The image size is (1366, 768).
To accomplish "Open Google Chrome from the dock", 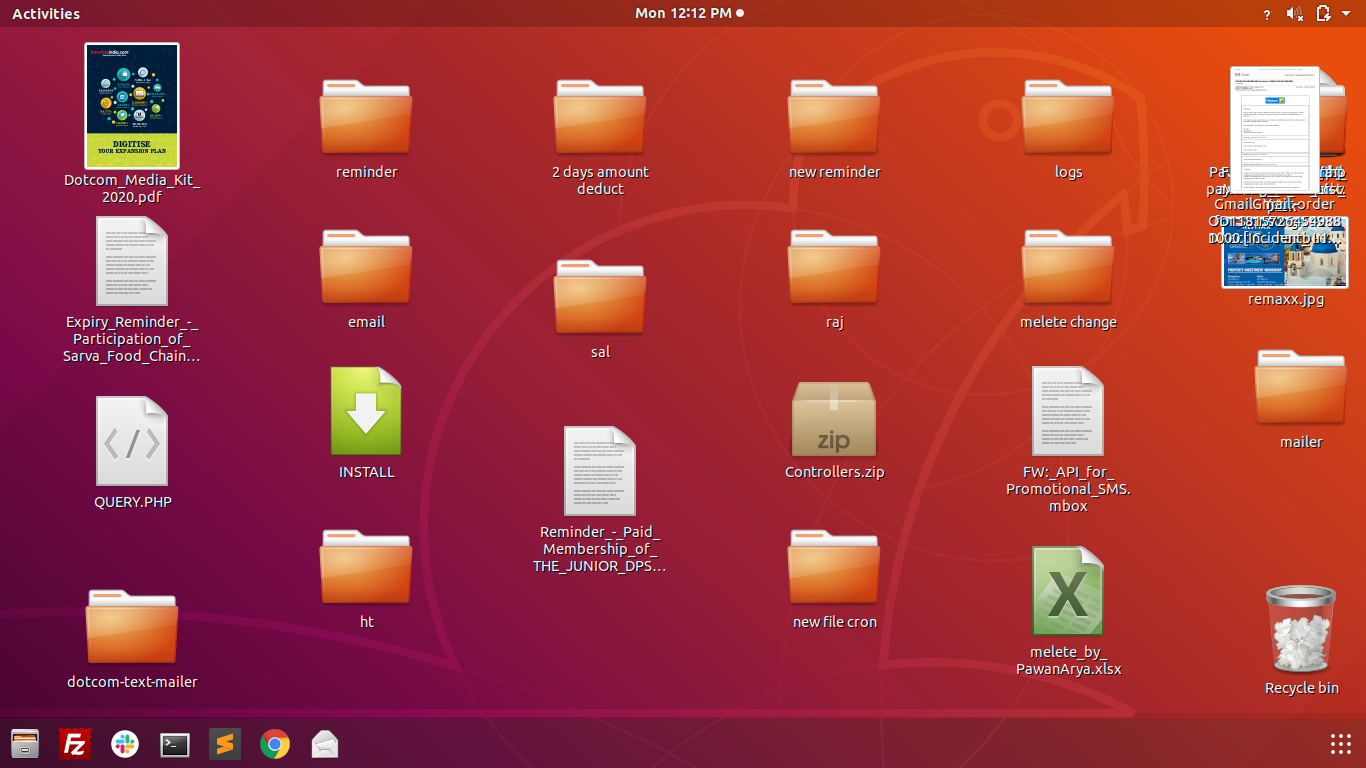I will pos(275,744).
